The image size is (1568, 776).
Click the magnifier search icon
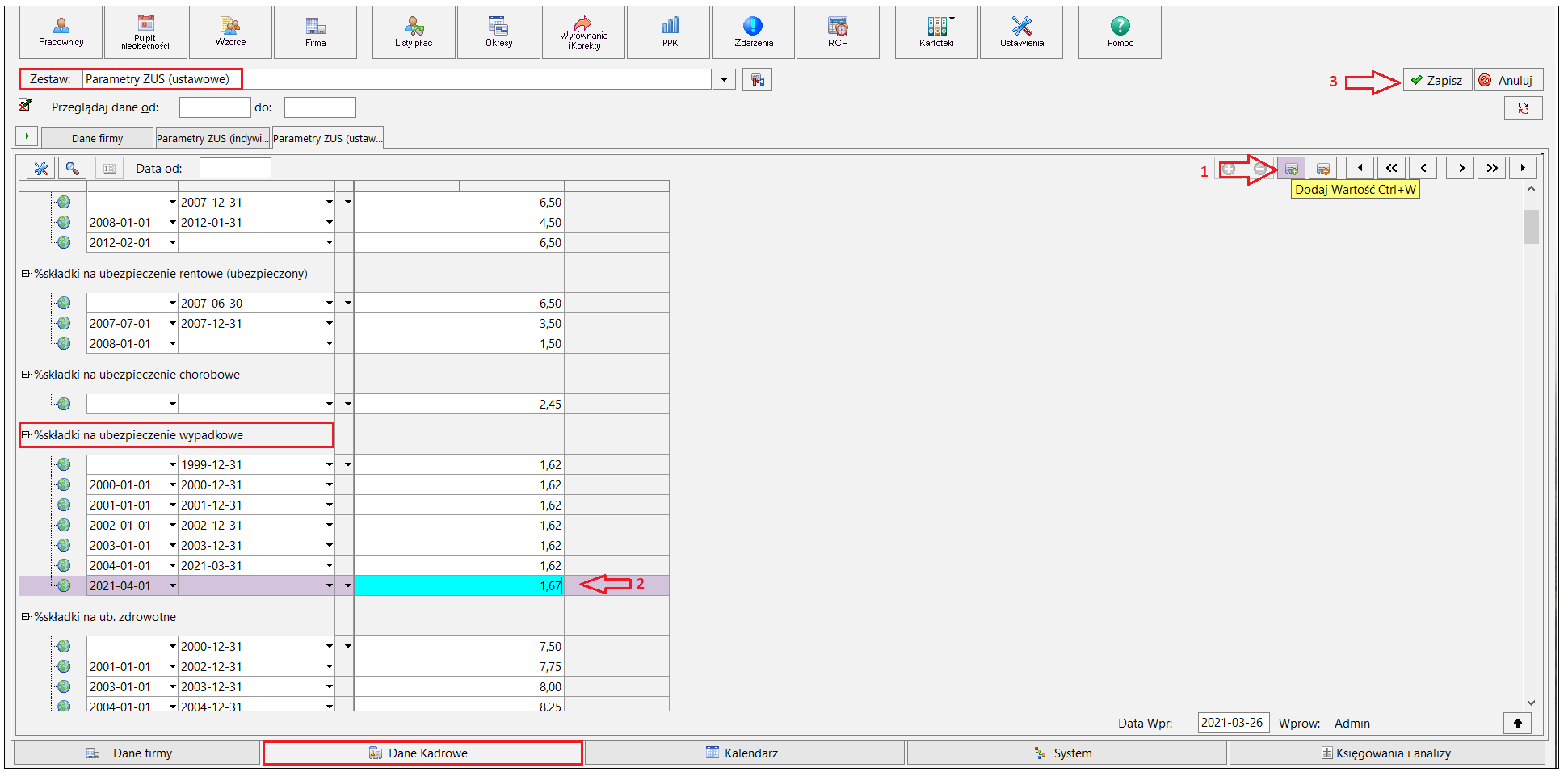72,168
